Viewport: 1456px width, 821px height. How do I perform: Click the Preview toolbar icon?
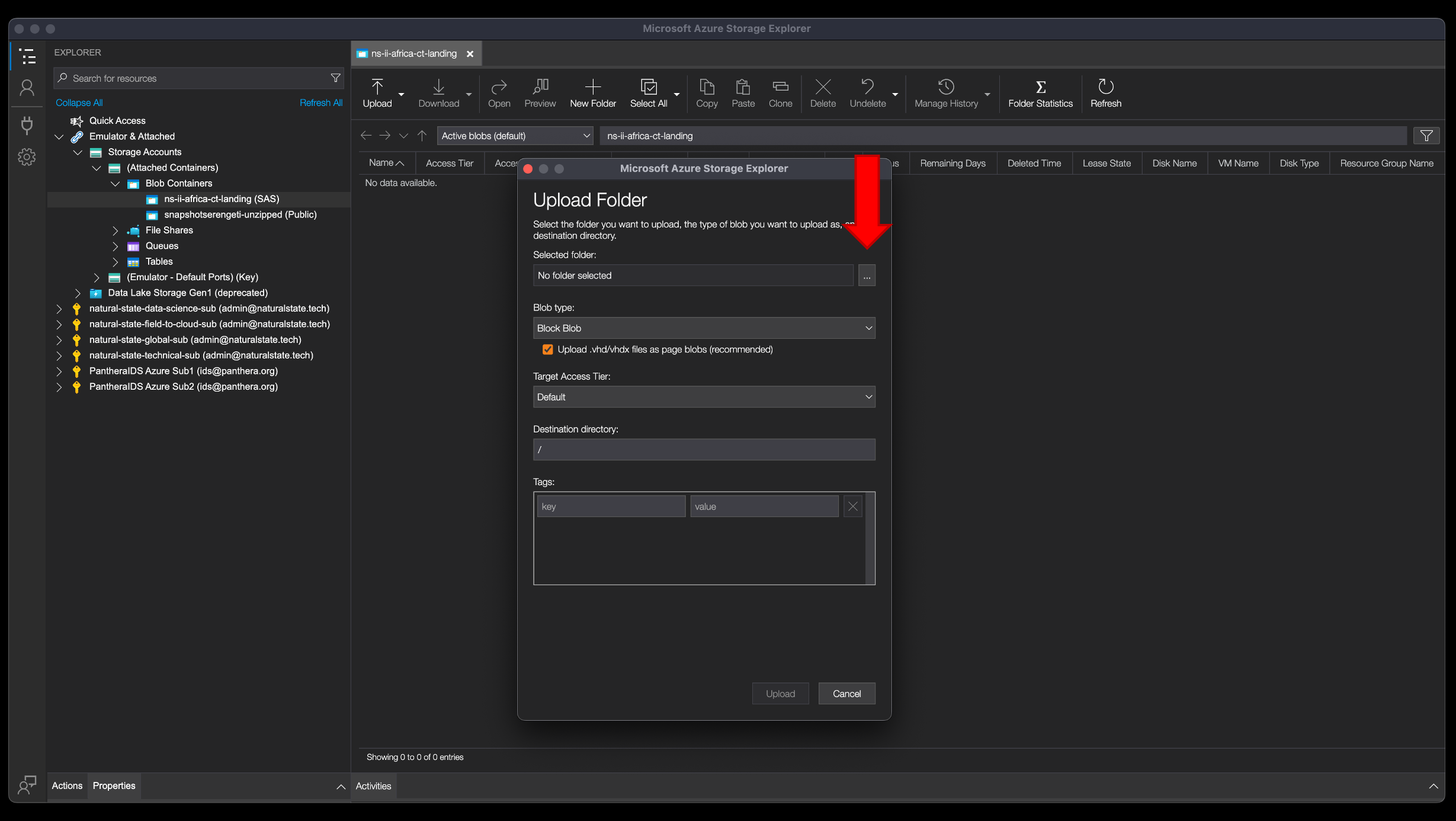click(540, 94)
